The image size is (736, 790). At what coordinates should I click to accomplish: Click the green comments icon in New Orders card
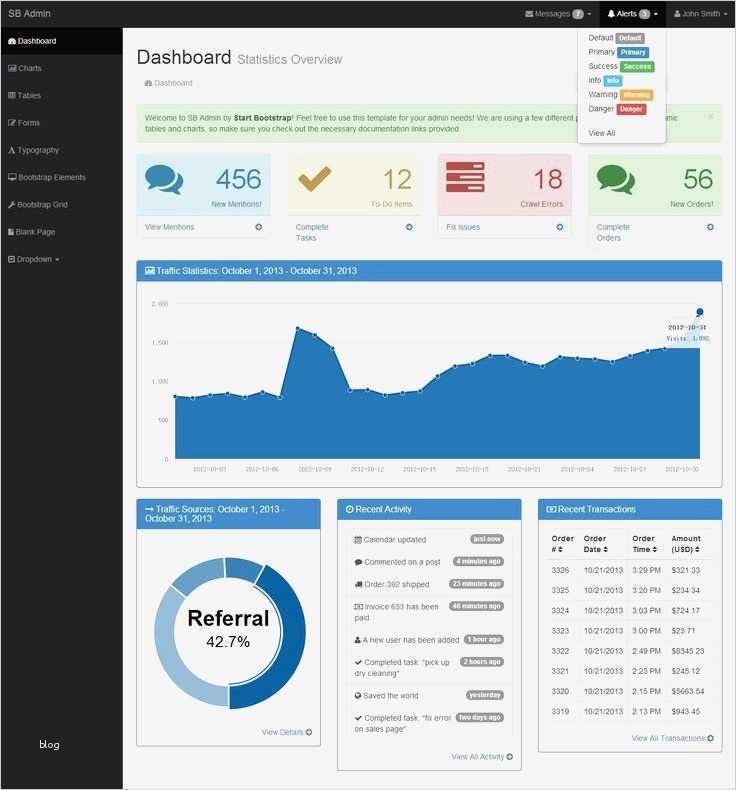click(615, 179)
